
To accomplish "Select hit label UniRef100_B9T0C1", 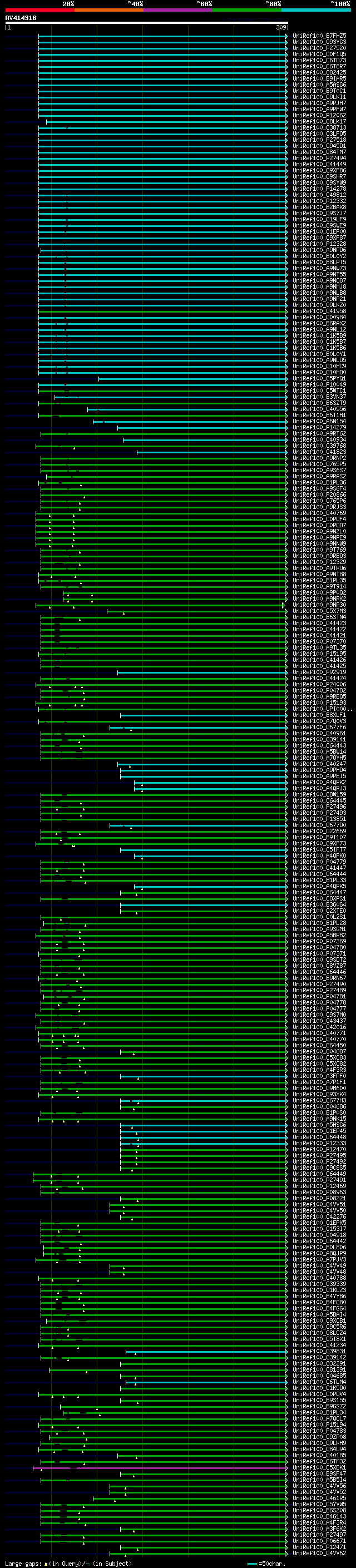I will [x=319, y=91].
